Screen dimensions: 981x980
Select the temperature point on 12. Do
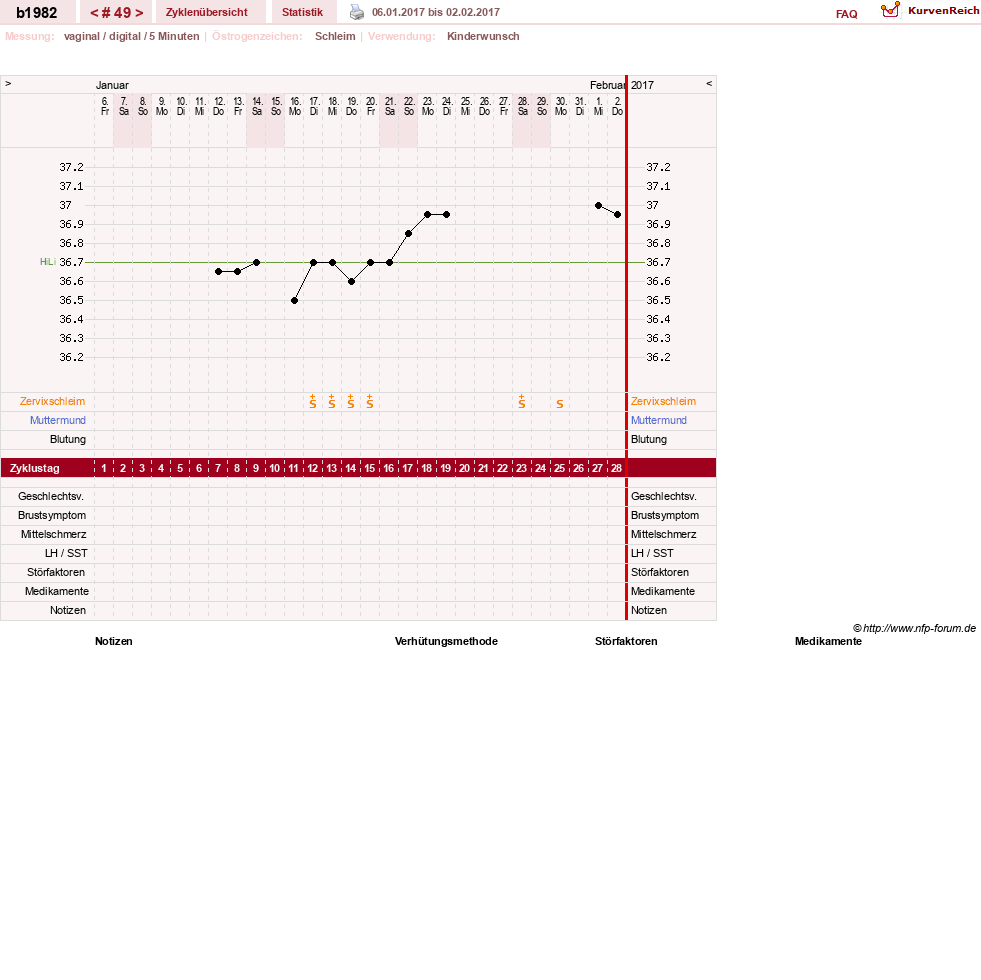[218, 272]
